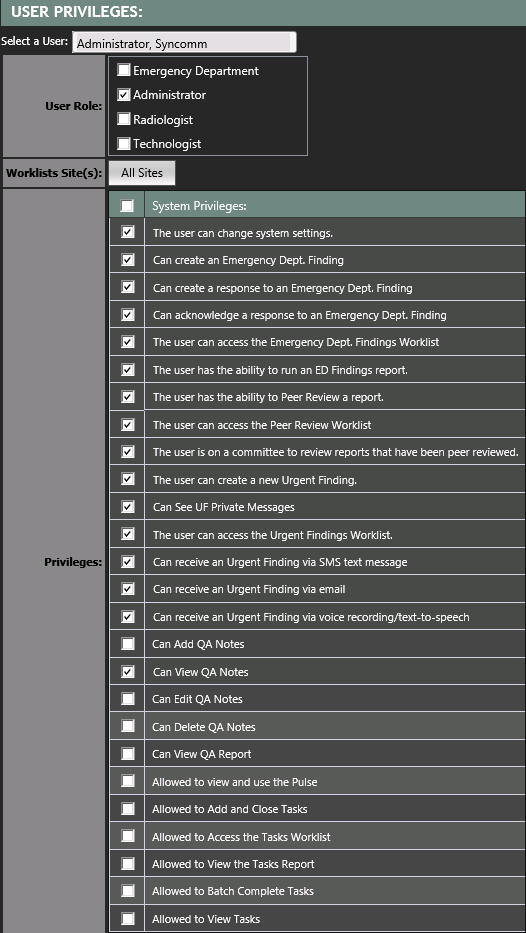Viewport: 526px width, 933px height.
Task: Enable the Radiologist user role
Action: pos(124,119)
